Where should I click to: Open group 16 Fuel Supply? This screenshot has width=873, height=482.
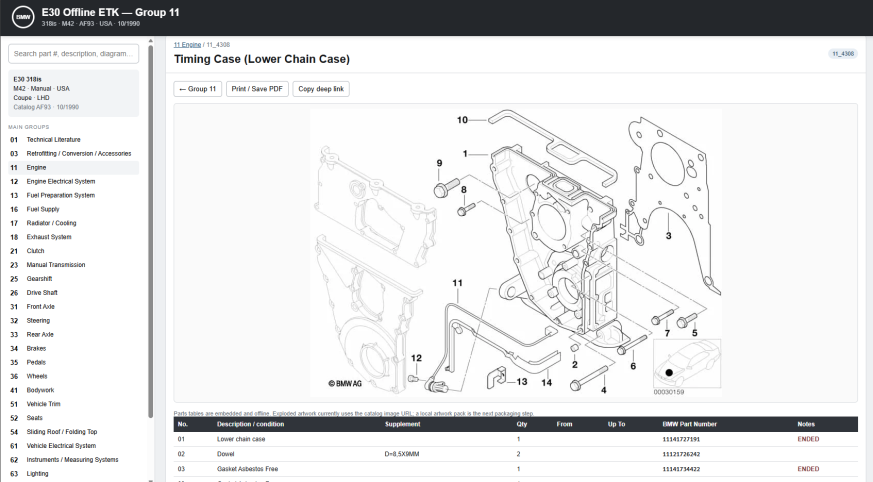(x=73, y=209)
